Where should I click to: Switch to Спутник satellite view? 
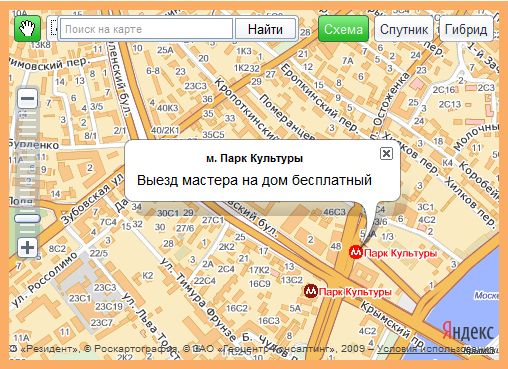click(x=404, y=29)
